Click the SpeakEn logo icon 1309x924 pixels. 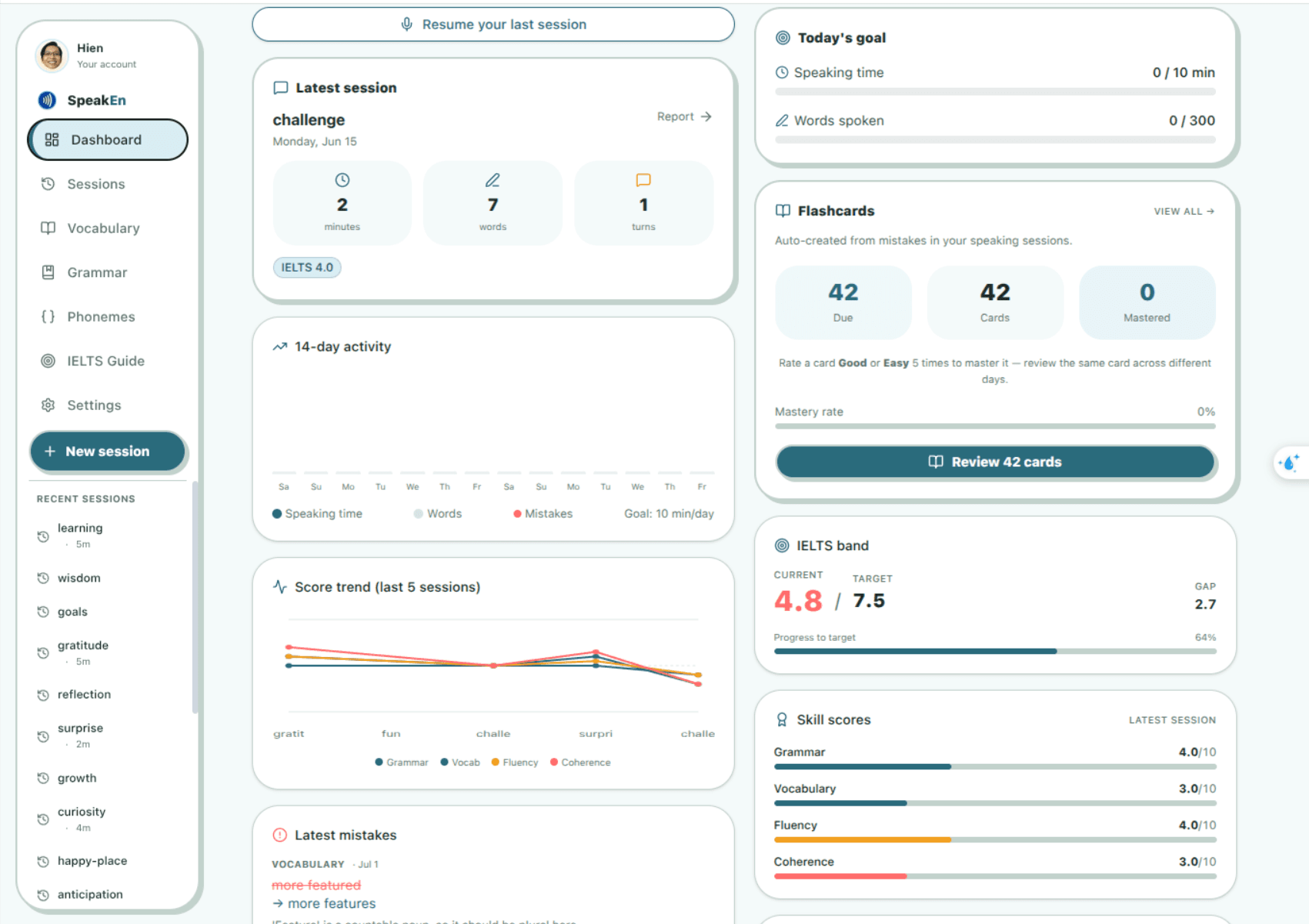tap(48, 100)
